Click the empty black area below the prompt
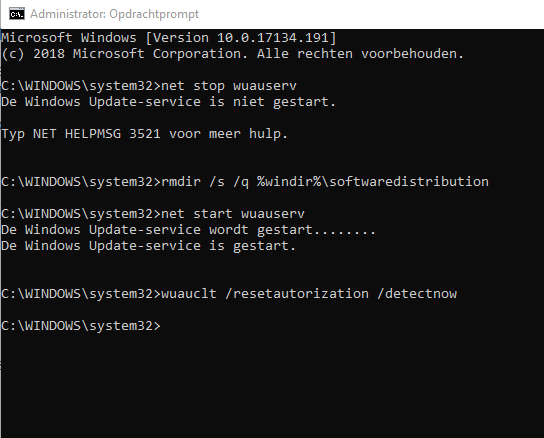The width and height of the screenshot is (544, 438). tap(272, 385)
